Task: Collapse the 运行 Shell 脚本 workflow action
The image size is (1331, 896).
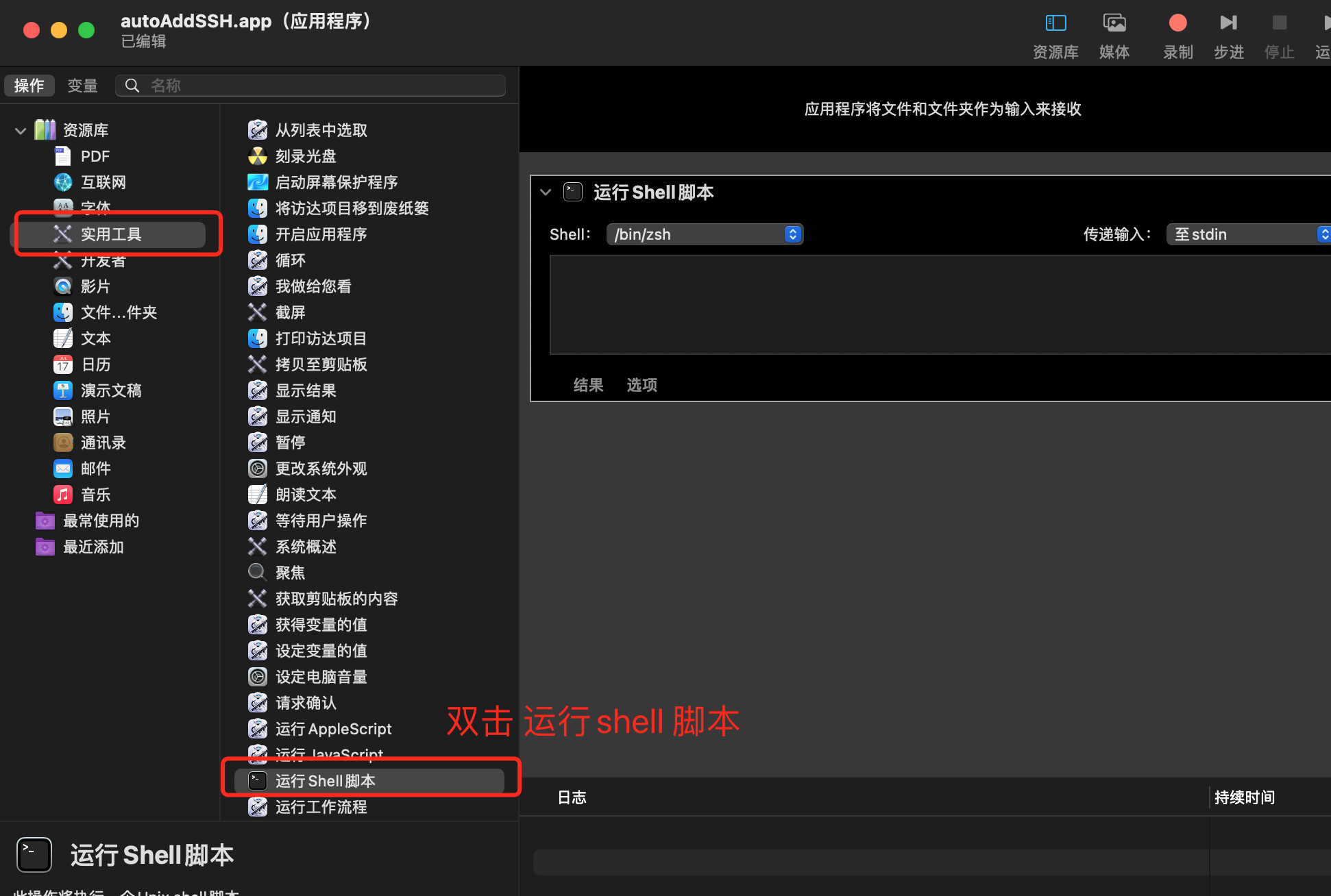Action: (x=546, y=192)
